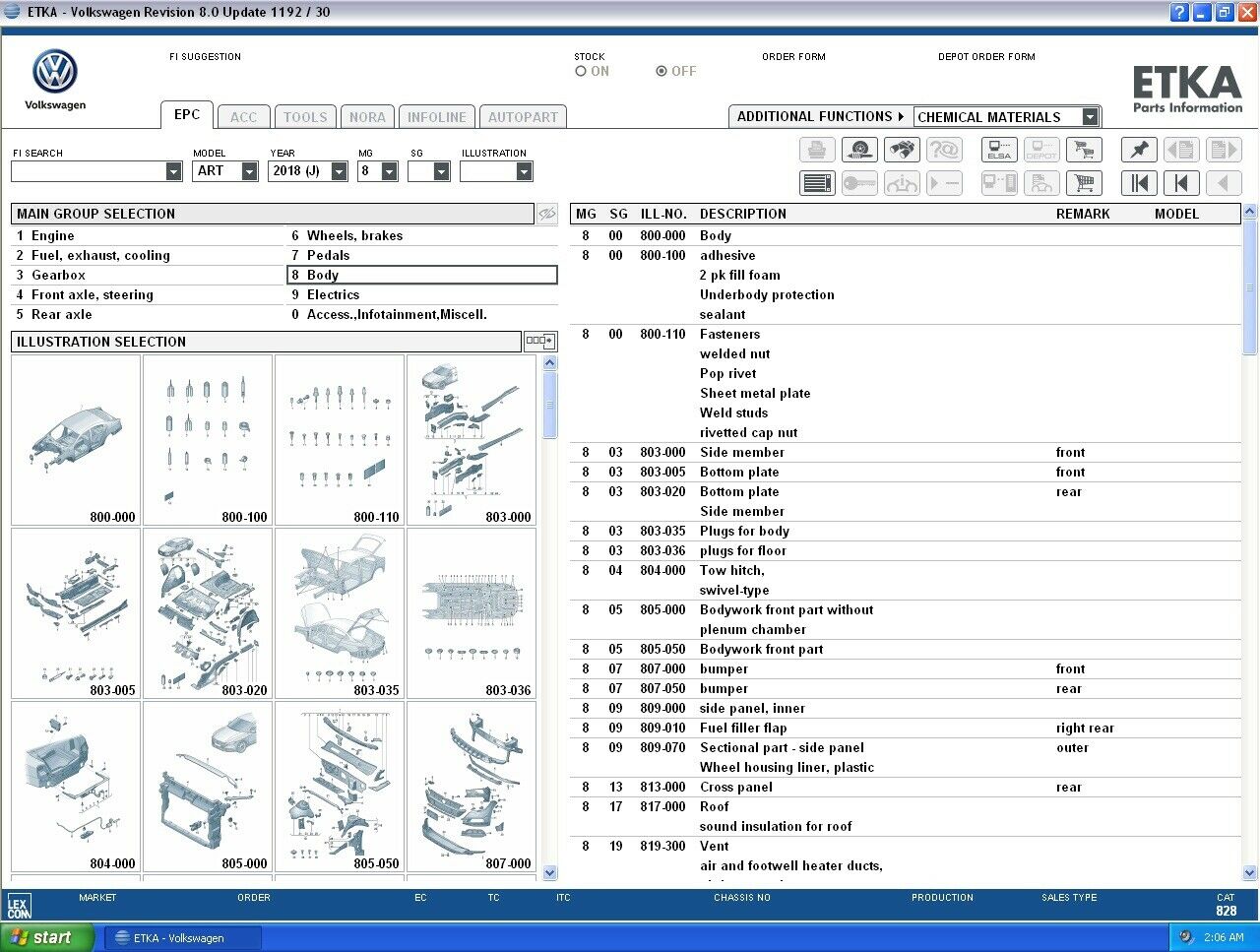This screenshot has width=1260, height=952.
Task: Click the parts list vertical scrollbar
Action: [x=1250, y=542]
